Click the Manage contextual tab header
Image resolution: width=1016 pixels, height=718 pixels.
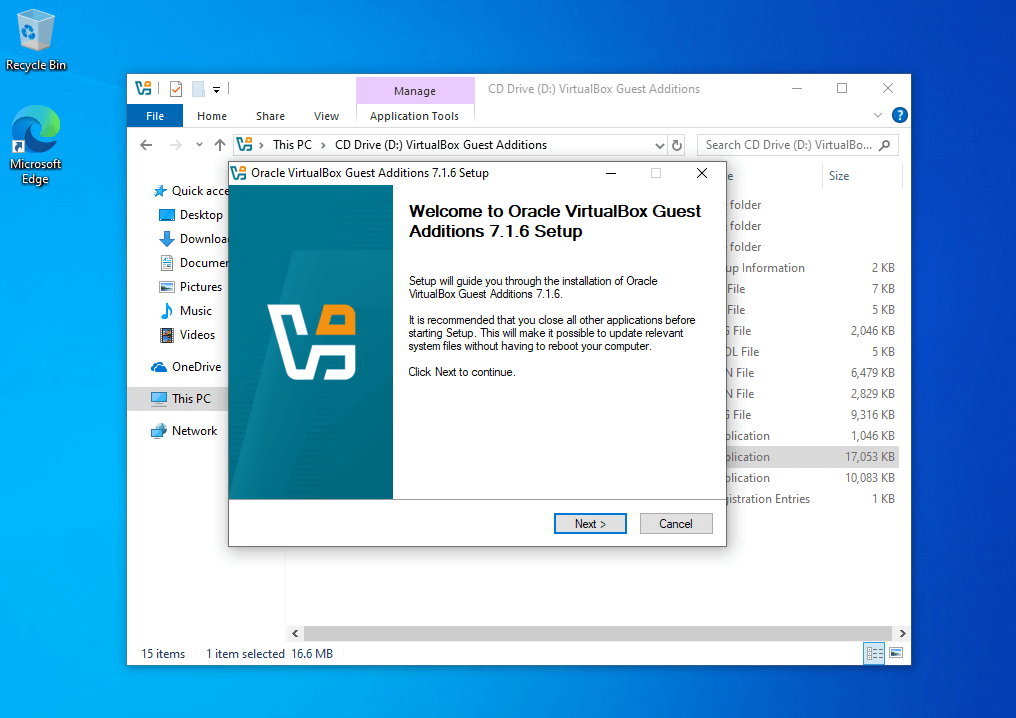point(415,91)
